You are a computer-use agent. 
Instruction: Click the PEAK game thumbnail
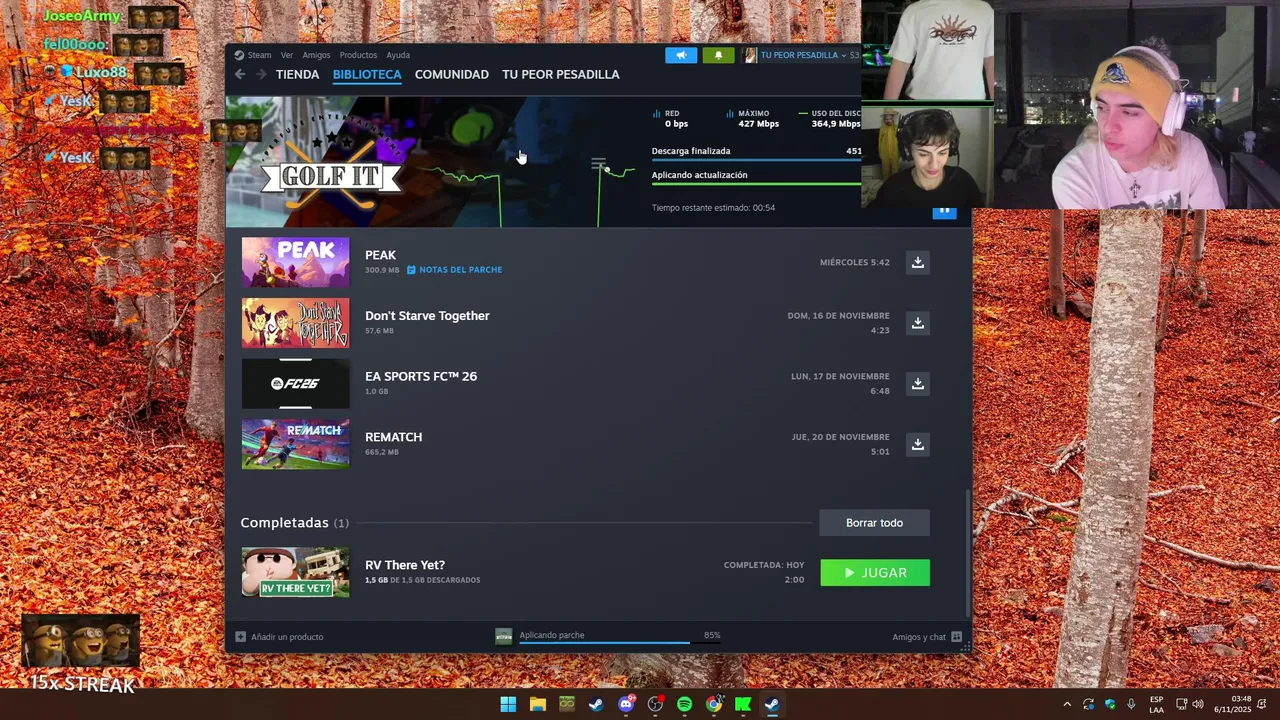(x=296, y=262)
